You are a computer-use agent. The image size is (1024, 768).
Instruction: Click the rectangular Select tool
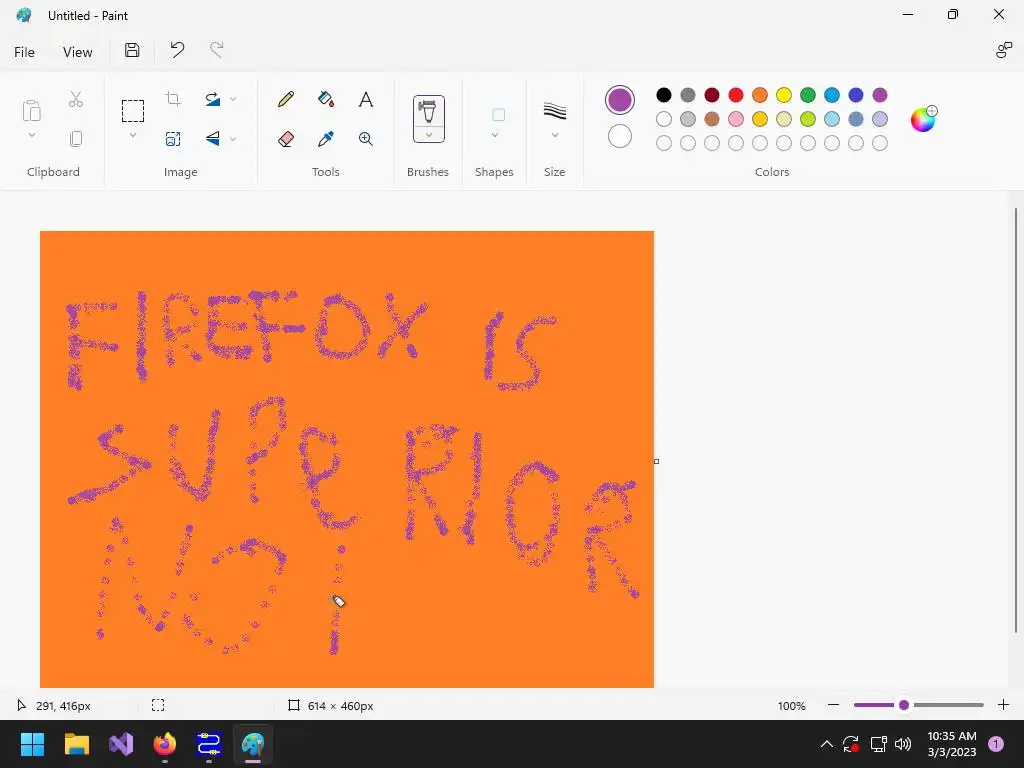tap(133, 111)
